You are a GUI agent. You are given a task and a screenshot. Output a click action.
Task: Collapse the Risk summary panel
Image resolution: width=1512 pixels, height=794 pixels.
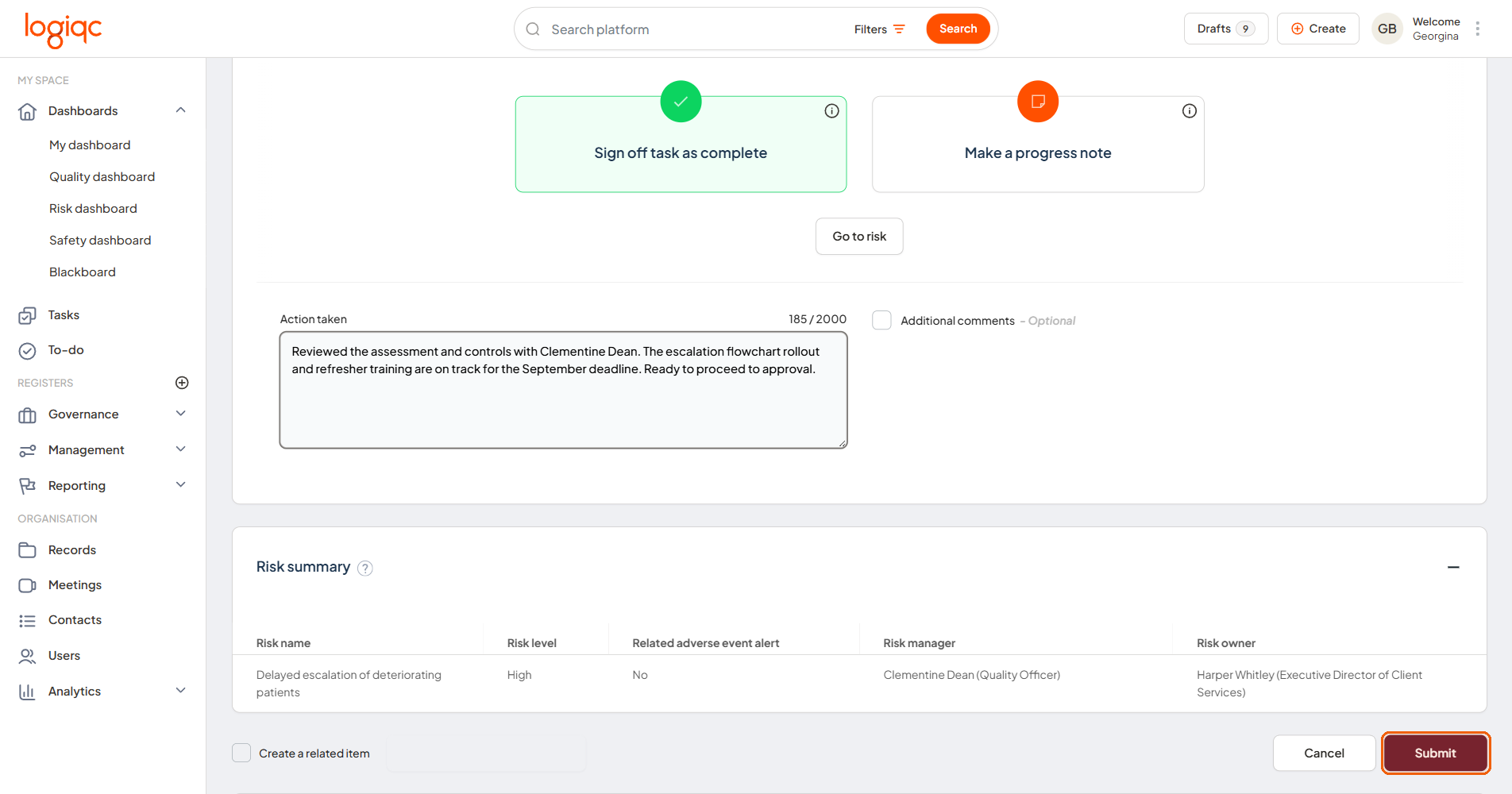(1453, 567)
